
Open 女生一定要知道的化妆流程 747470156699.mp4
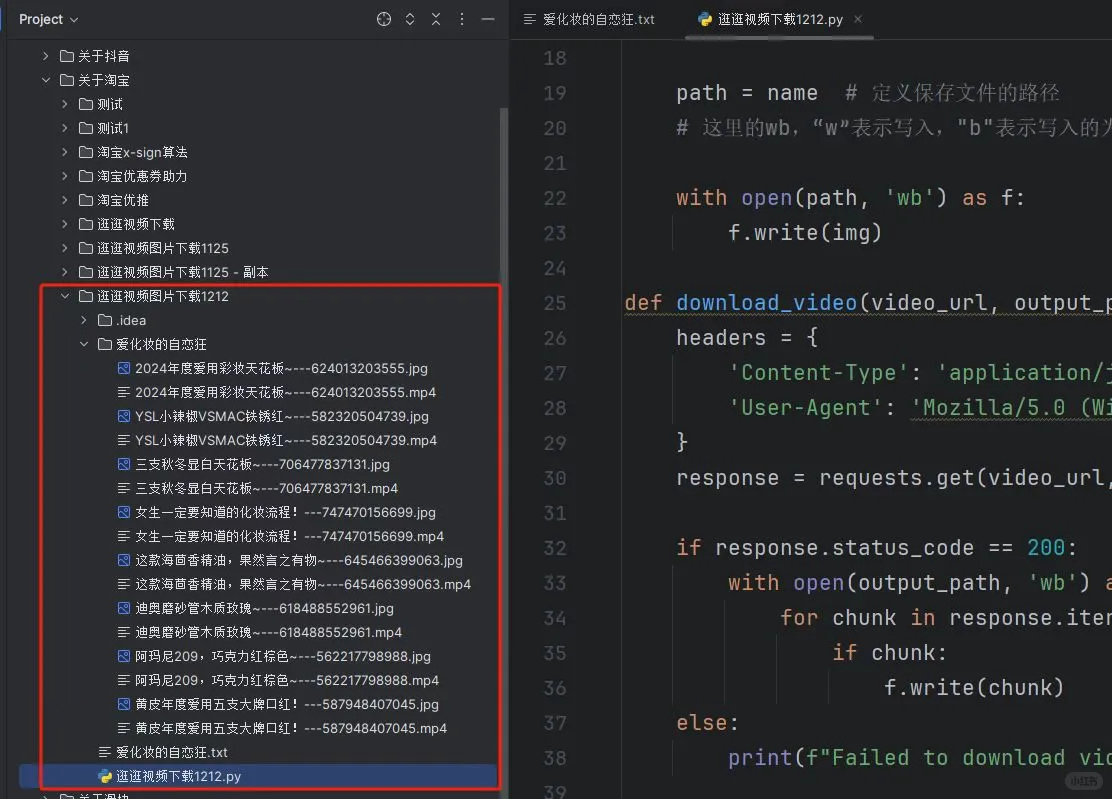tap(289, 536)
